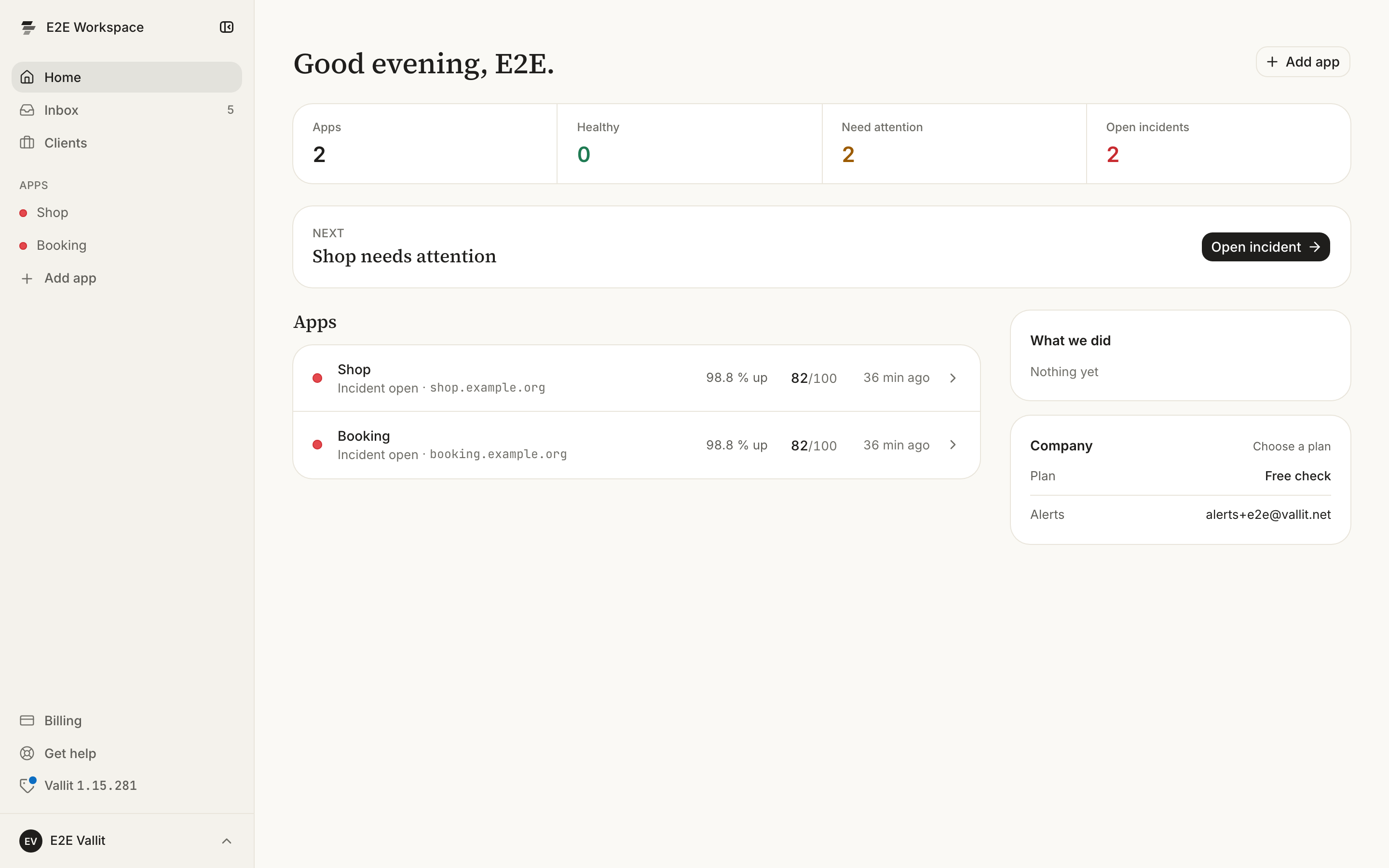Expand Shop app row chevron

click(953, 378)
